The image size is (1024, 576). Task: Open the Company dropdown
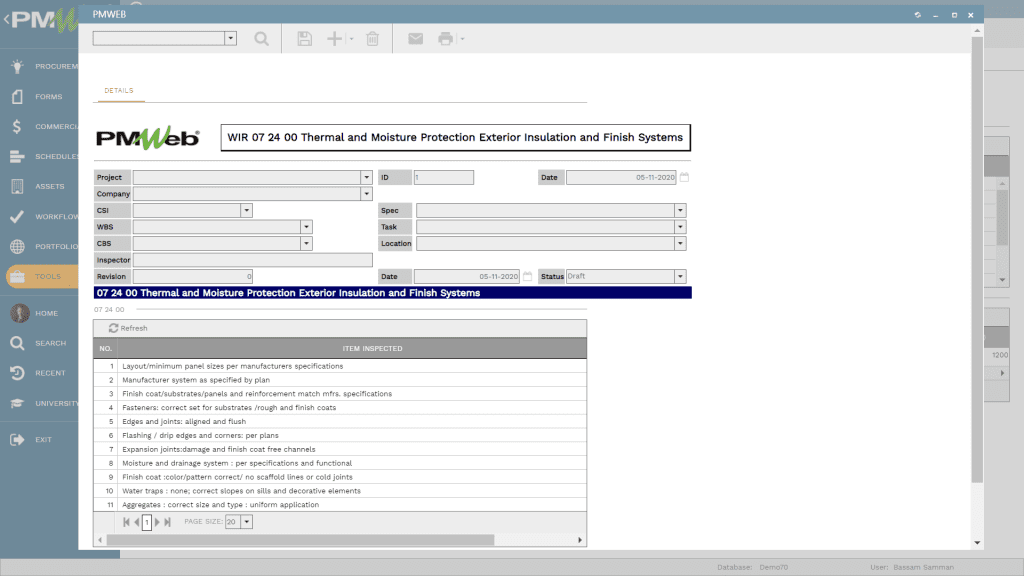366,194
